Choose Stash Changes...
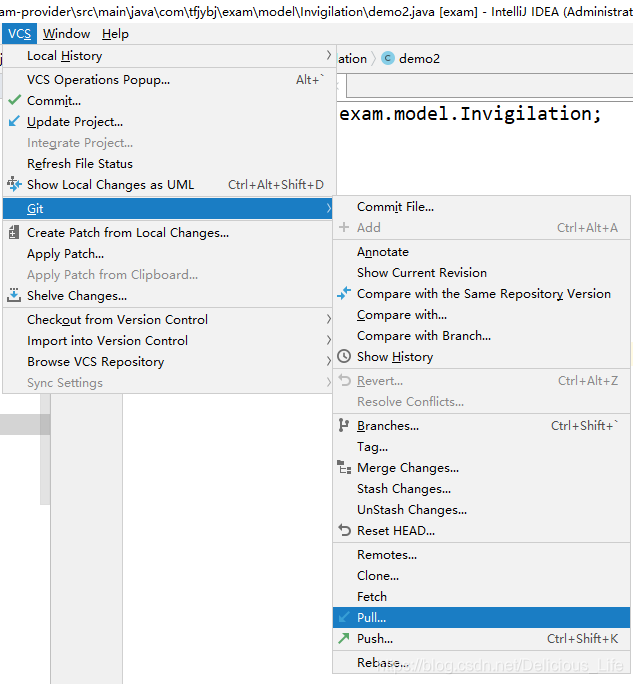 [x=481, y=488]
